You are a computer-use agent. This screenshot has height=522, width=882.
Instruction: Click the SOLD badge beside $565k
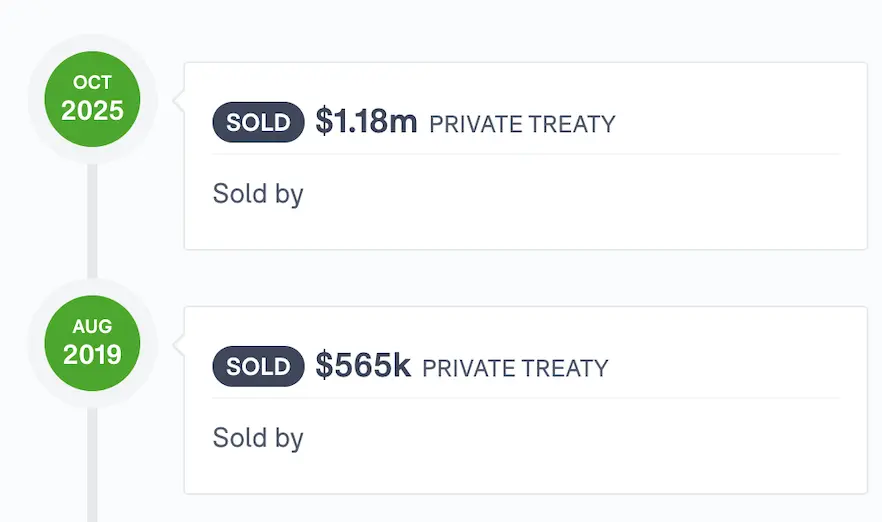point(258,367)
